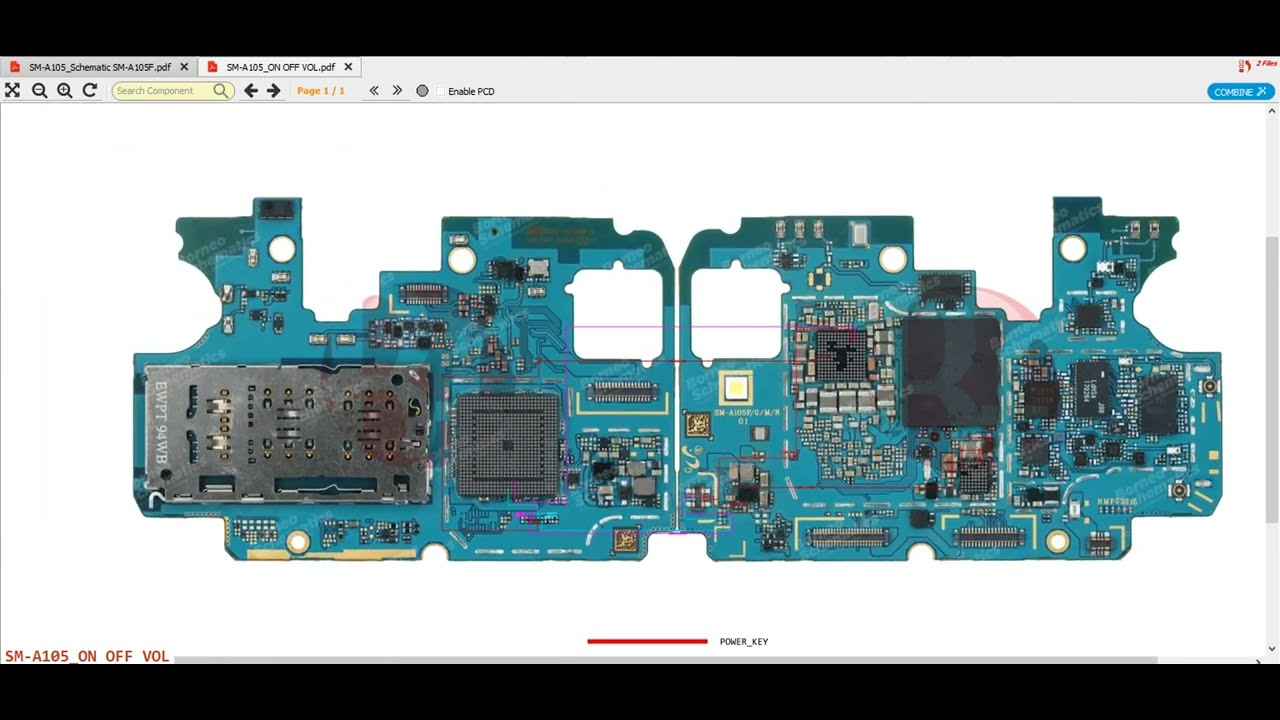Click the 2 Files label
Image resolution: width=1280 pixels, height=720 pixels.
click(1265, 63)
